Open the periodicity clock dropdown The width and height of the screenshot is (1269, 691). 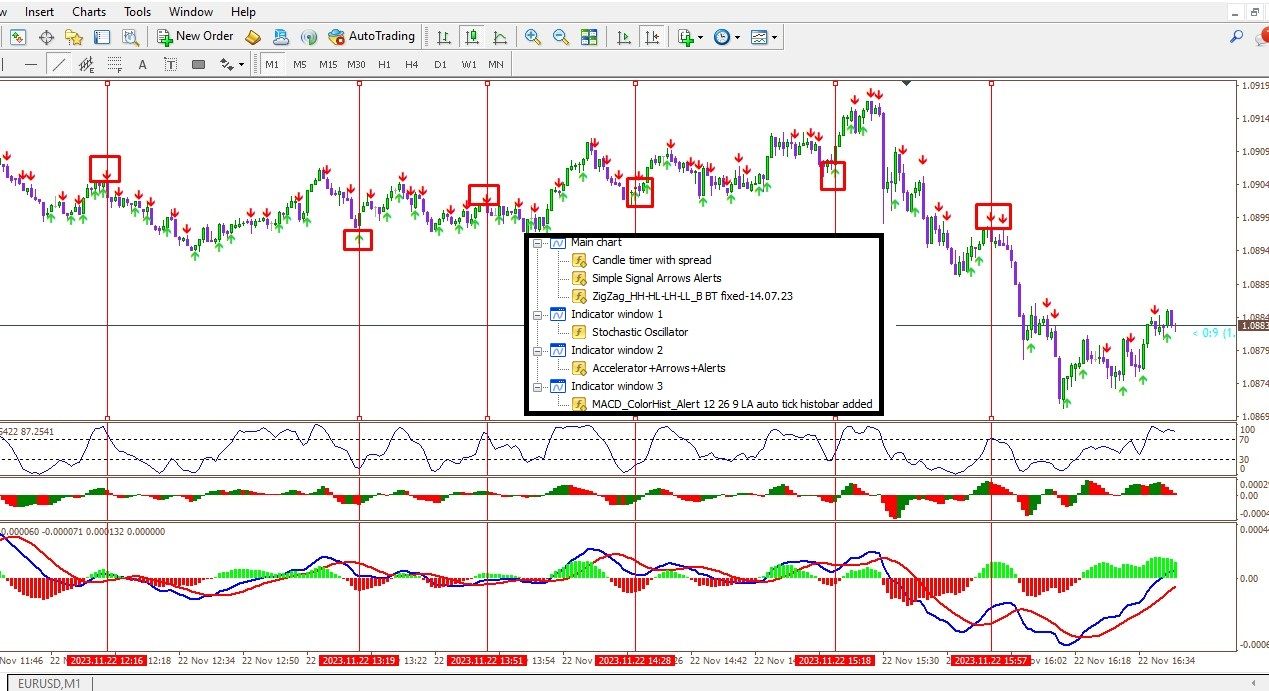tap(727, 37)
